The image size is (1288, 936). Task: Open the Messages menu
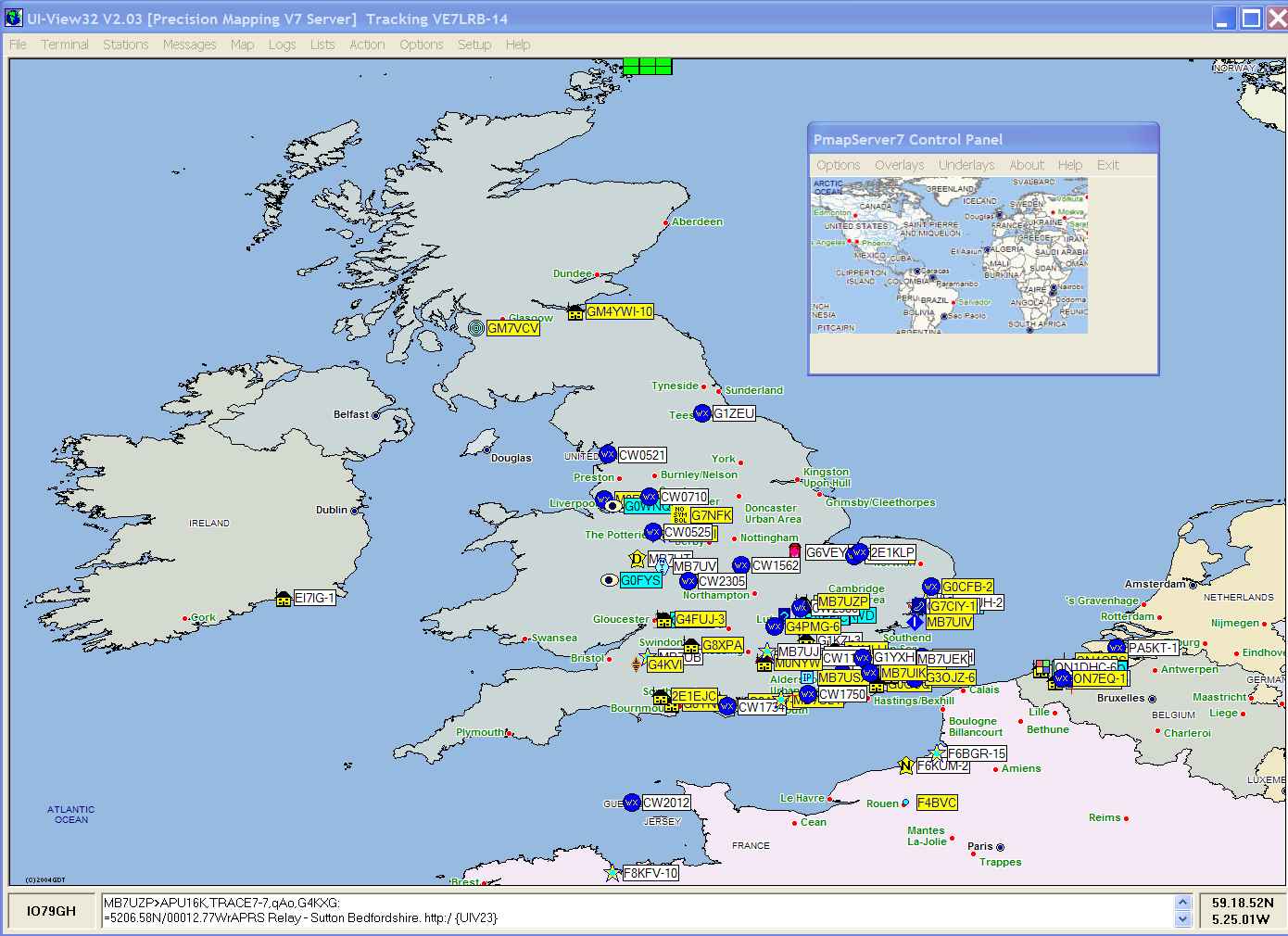(189, 44)
